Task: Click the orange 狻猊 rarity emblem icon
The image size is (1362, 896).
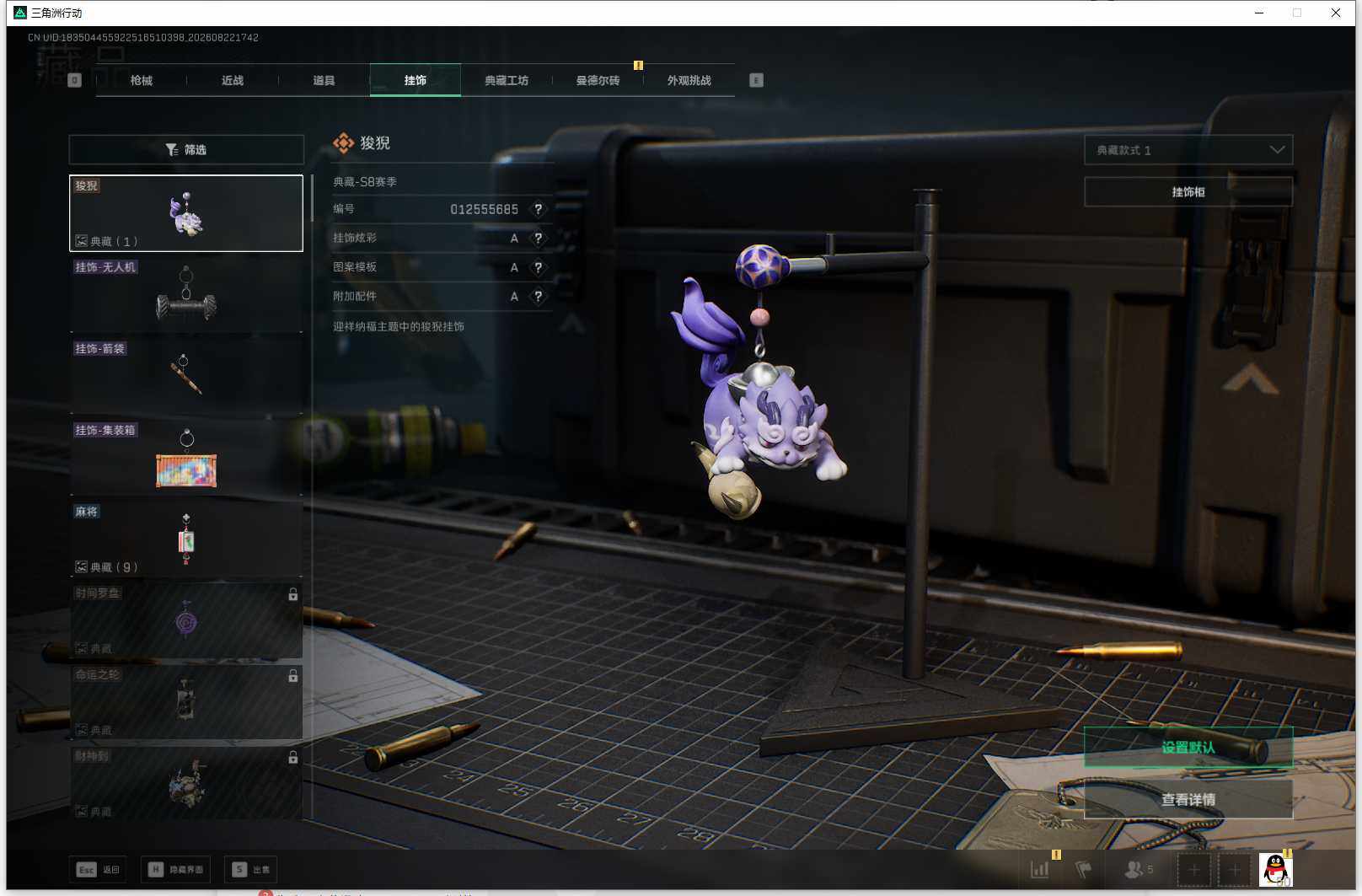Action: [x=343, y=143]
